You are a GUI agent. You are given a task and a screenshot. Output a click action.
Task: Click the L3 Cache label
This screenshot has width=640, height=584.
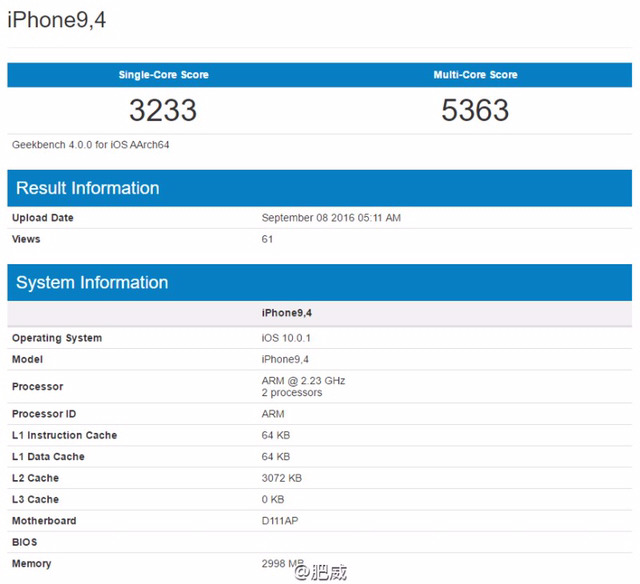click(36, 500)
